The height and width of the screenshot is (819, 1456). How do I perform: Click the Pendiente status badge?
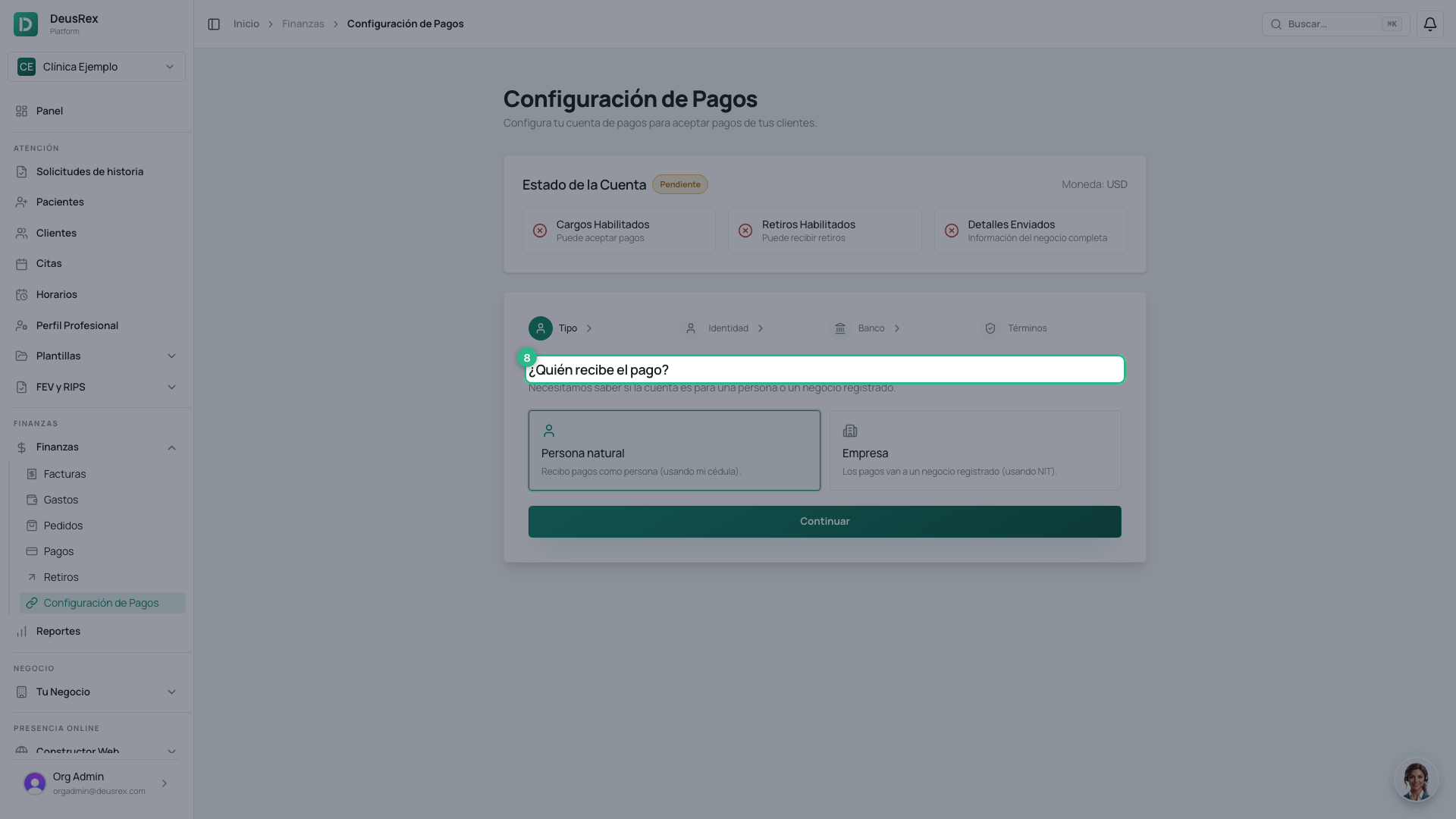click(x=679, y=184)
